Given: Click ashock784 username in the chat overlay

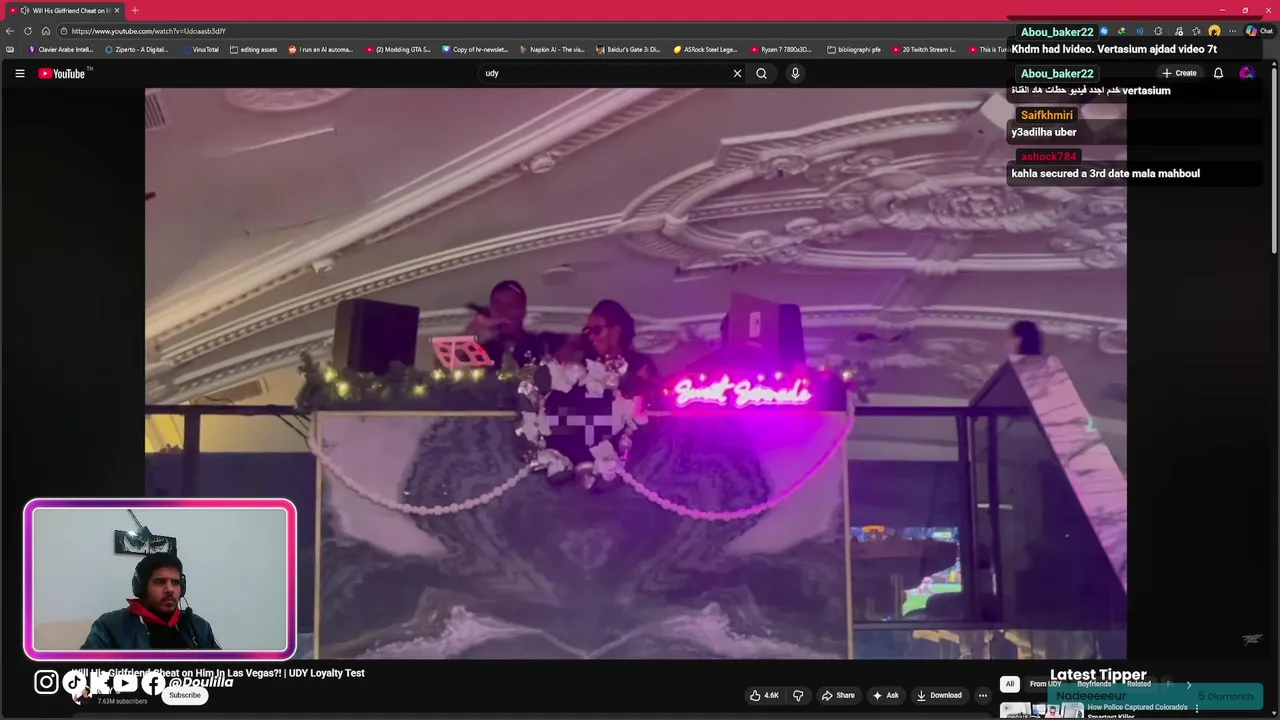Looking at the screenshot, I should (1048, 156).
